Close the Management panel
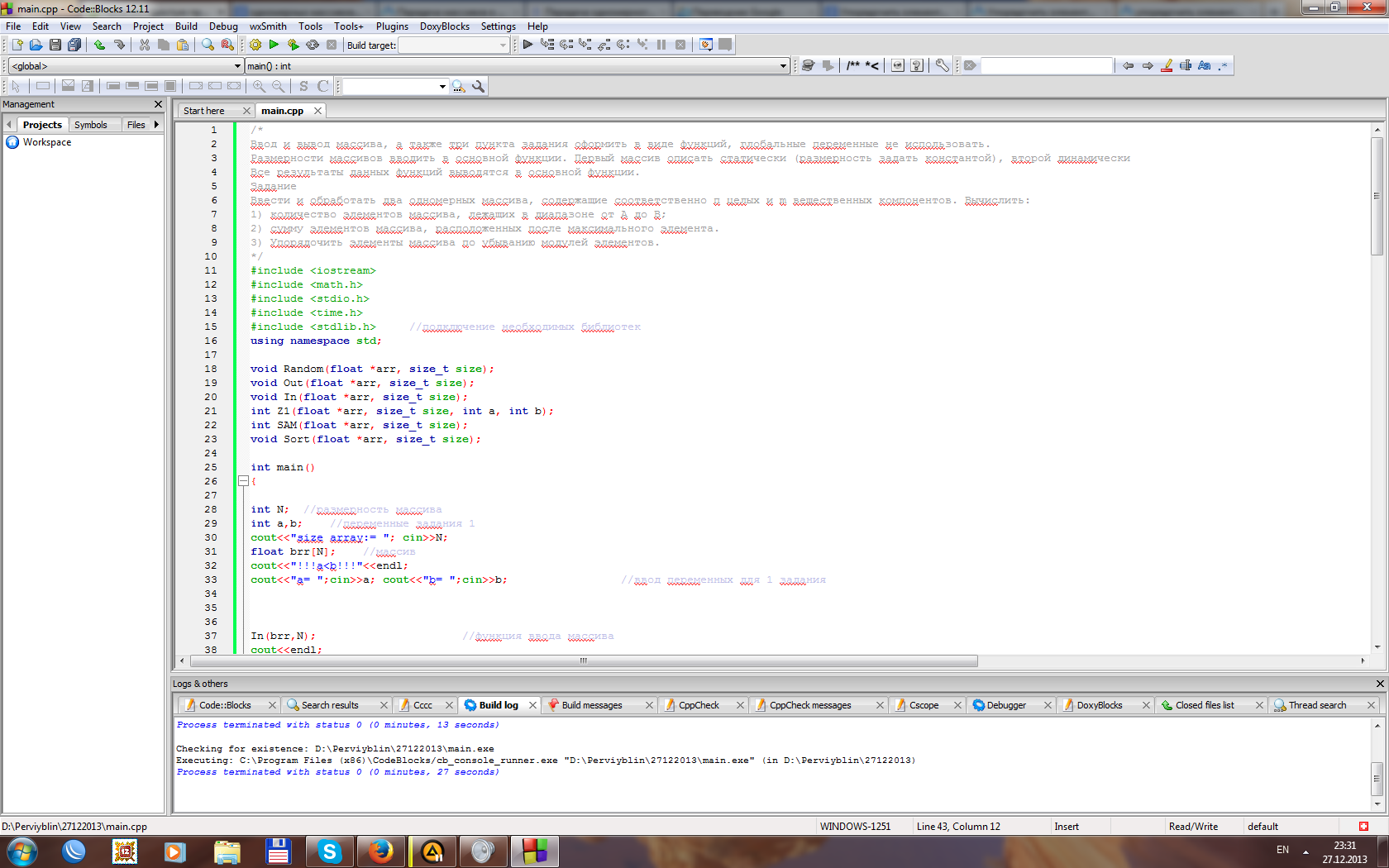The width and height of the screenshot is (1389, 868). pos(159,104)
